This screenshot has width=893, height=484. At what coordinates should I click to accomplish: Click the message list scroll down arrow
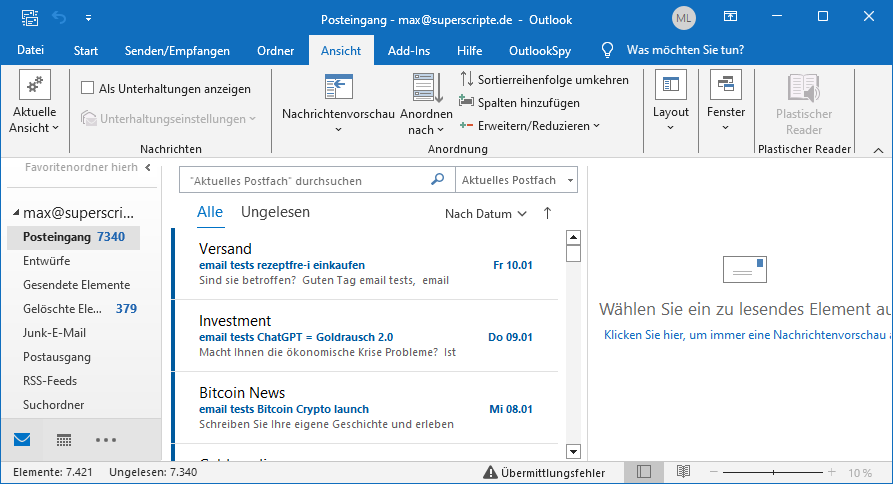point(574,452)
